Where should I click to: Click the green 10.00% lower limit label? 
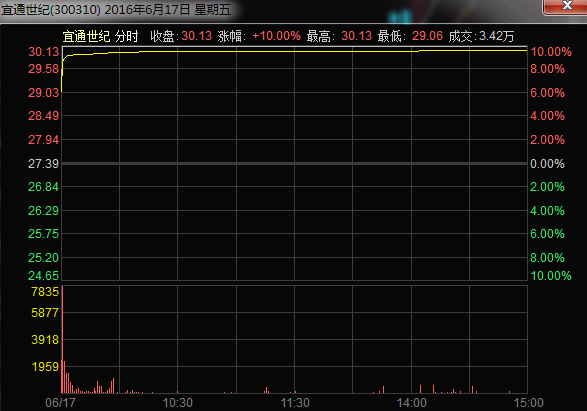(x=551, y=275)
